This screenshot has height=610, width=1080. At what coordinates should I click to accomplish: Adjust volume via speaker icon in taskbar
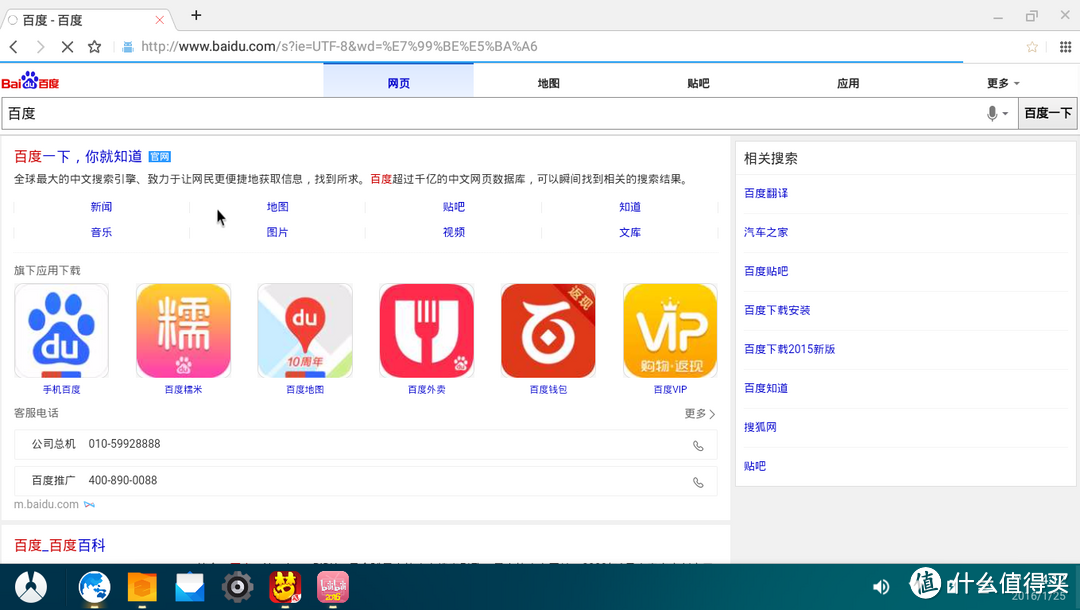881,587
